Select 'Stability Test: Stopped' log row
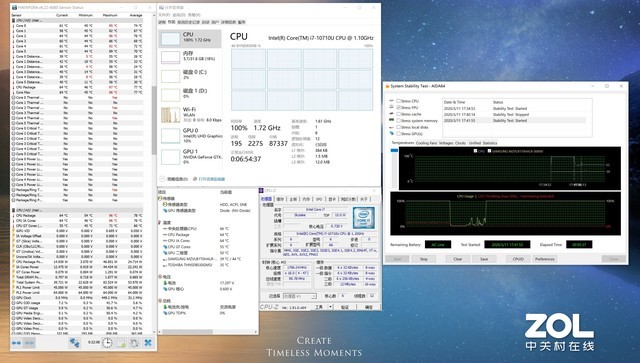The width and height of the screenshot is (640, 363). click(x=514, y=114)
